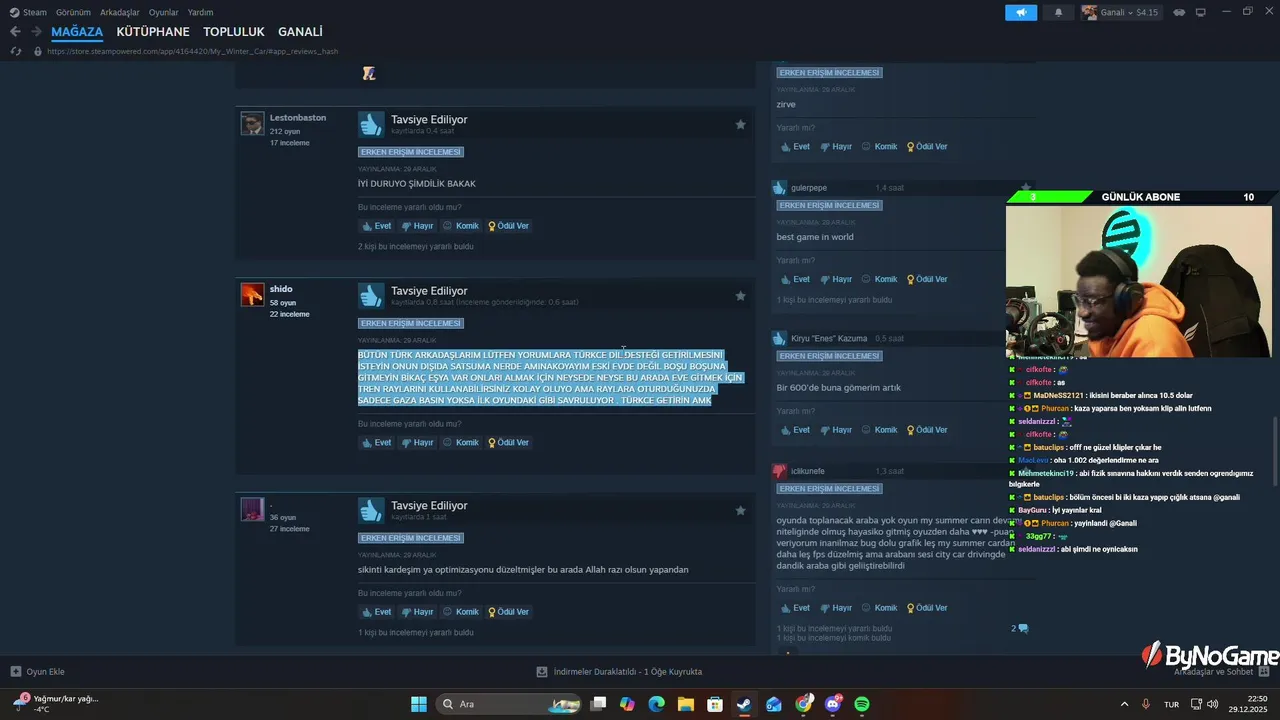
Task: Switch to the MAĞAZA tab
Action: (x=77, y=32)
